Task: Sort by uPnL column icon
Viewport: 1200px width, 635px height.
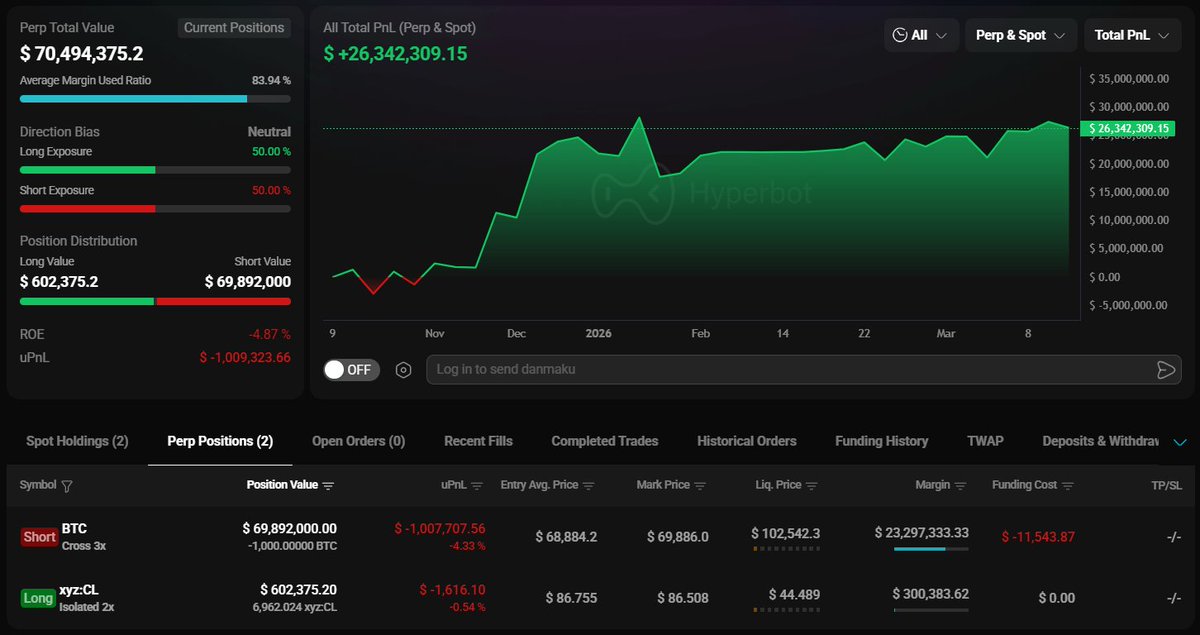Action: pyautogui.click(x=477, y=486)
